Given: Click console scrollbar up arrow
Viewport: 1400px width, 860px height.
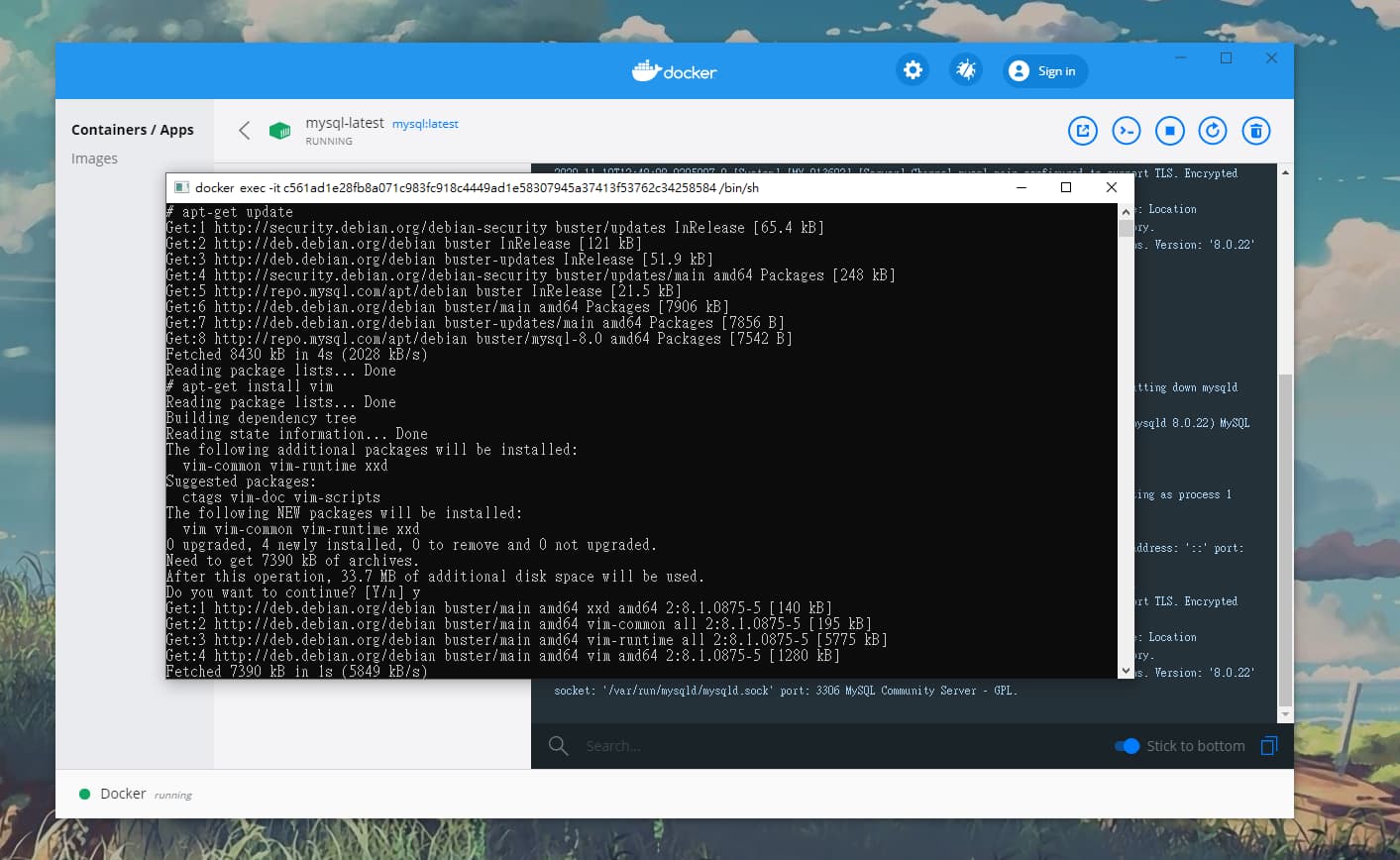Looking at the screenshot, I should click(1126, 211).
